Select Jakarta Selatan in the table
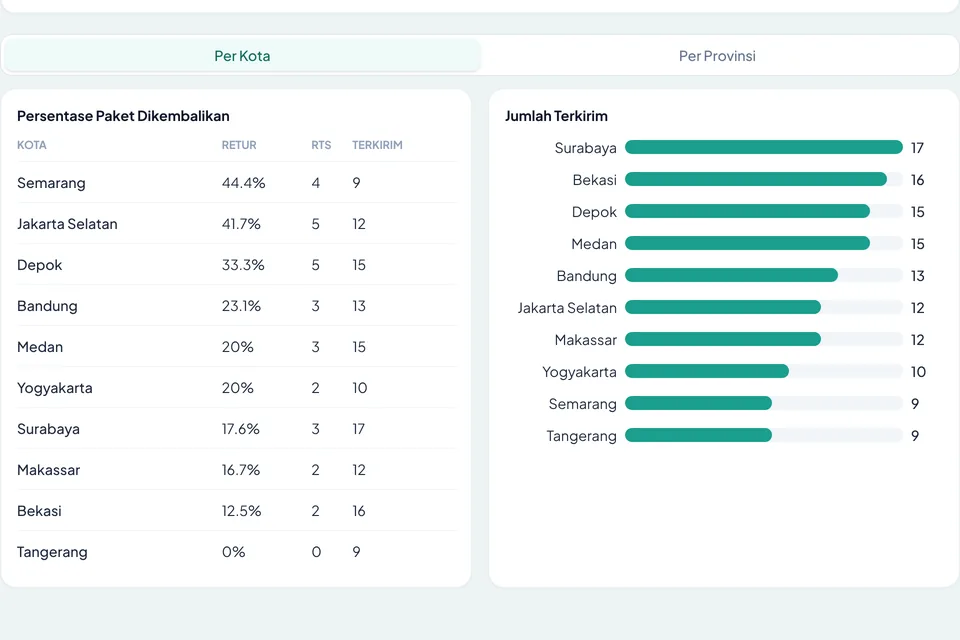 67,224
